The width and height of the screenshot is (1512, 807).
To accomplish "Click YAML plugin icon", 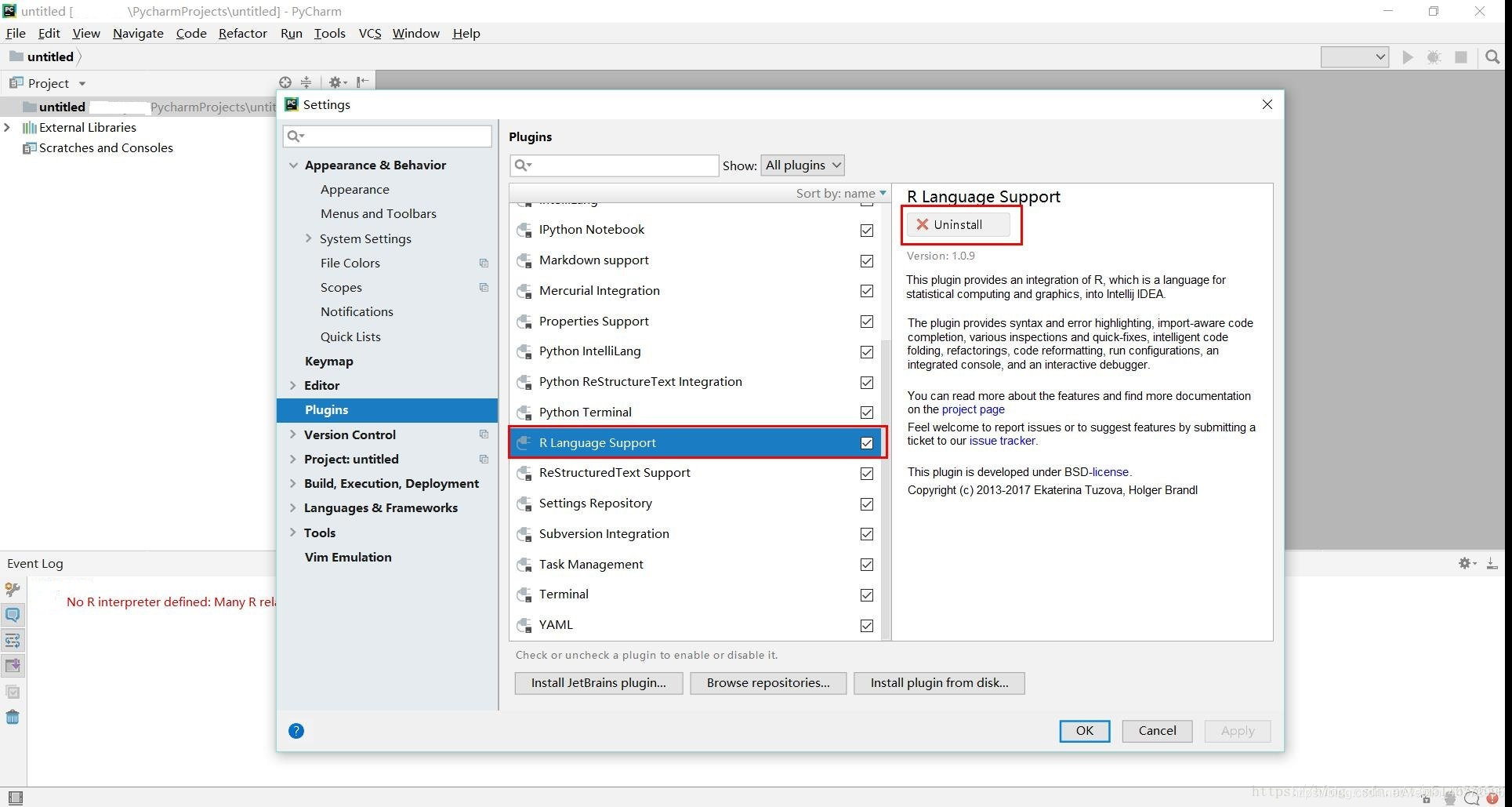I will coord(524,625).
